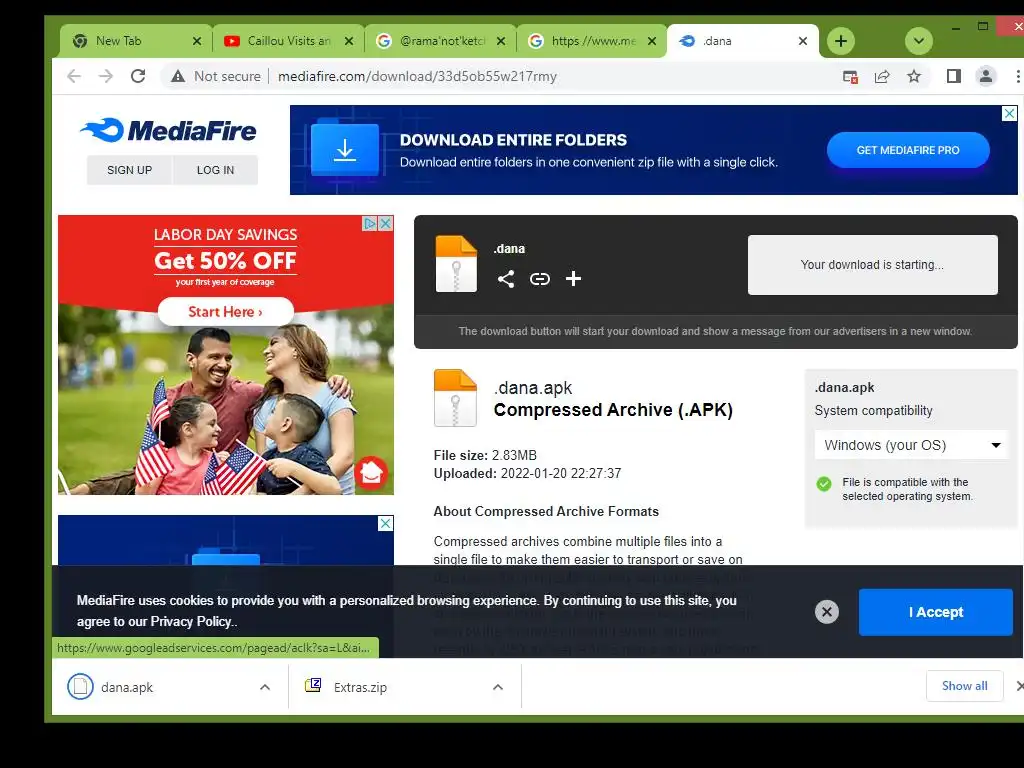Screen dimensions: 1024x768
Task: Copy link for the .dana file
Action: coord(539,280)
